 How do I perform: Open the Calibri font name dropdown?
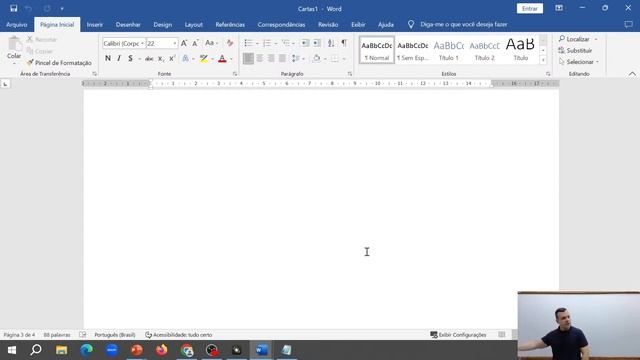(142, 43)
